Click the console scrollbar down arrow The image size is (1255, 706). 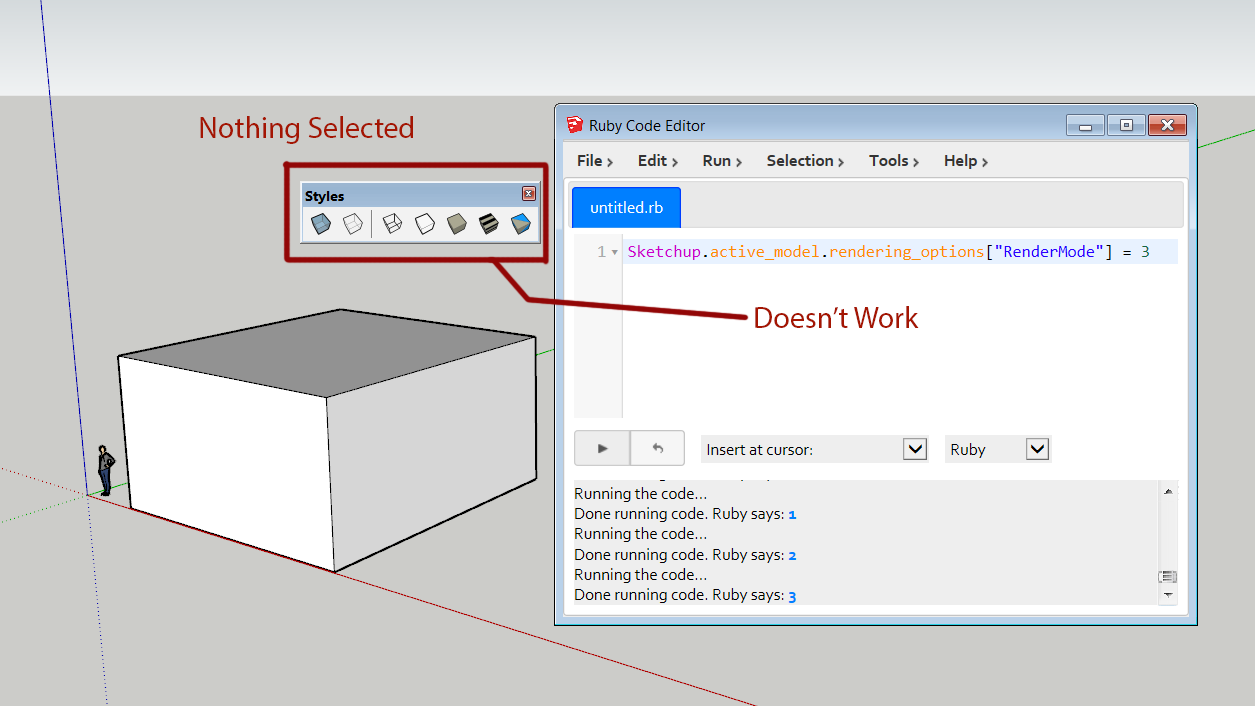click(x=1167, y=596)
